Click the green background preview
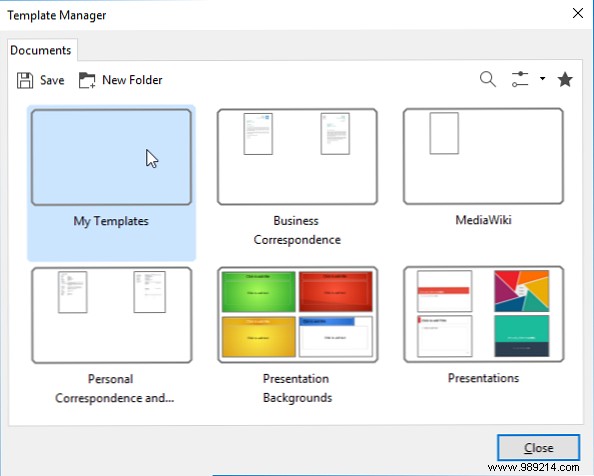 coord(259,292)
